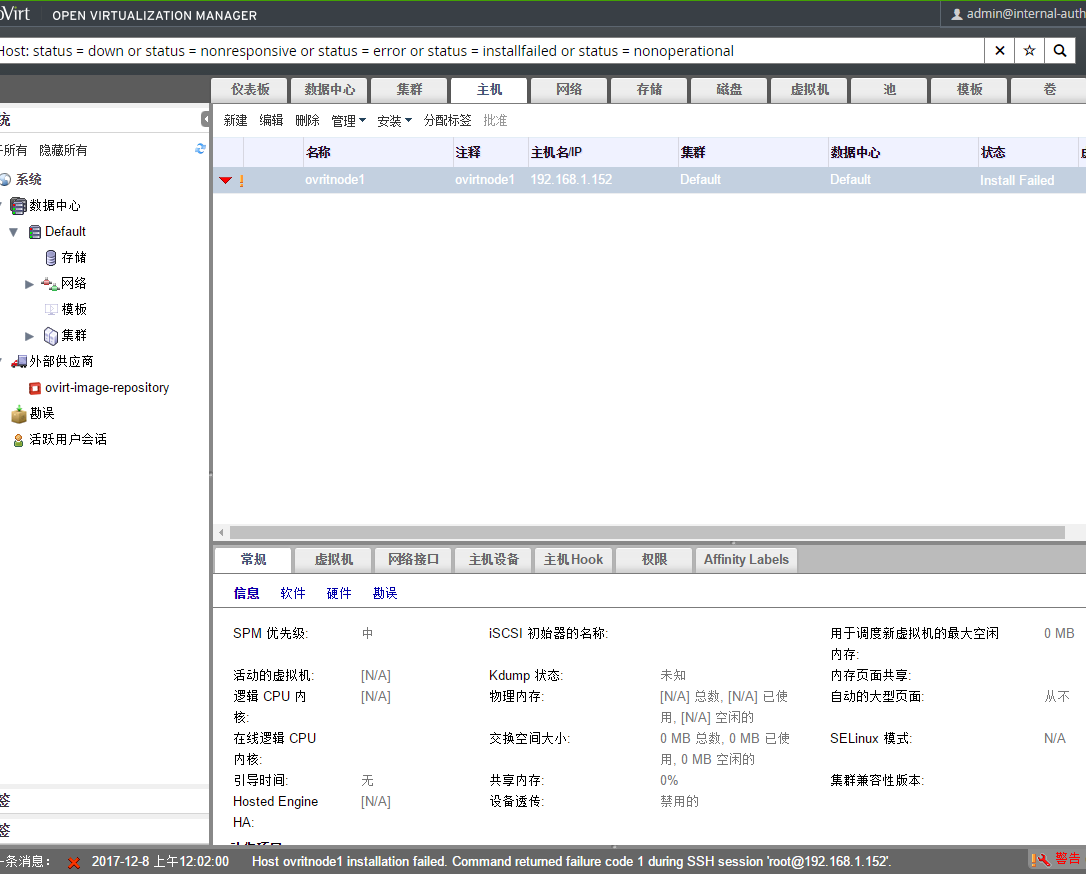Collapse the Default data center node
Screen dimensions: 1086x874
point(14,232)
